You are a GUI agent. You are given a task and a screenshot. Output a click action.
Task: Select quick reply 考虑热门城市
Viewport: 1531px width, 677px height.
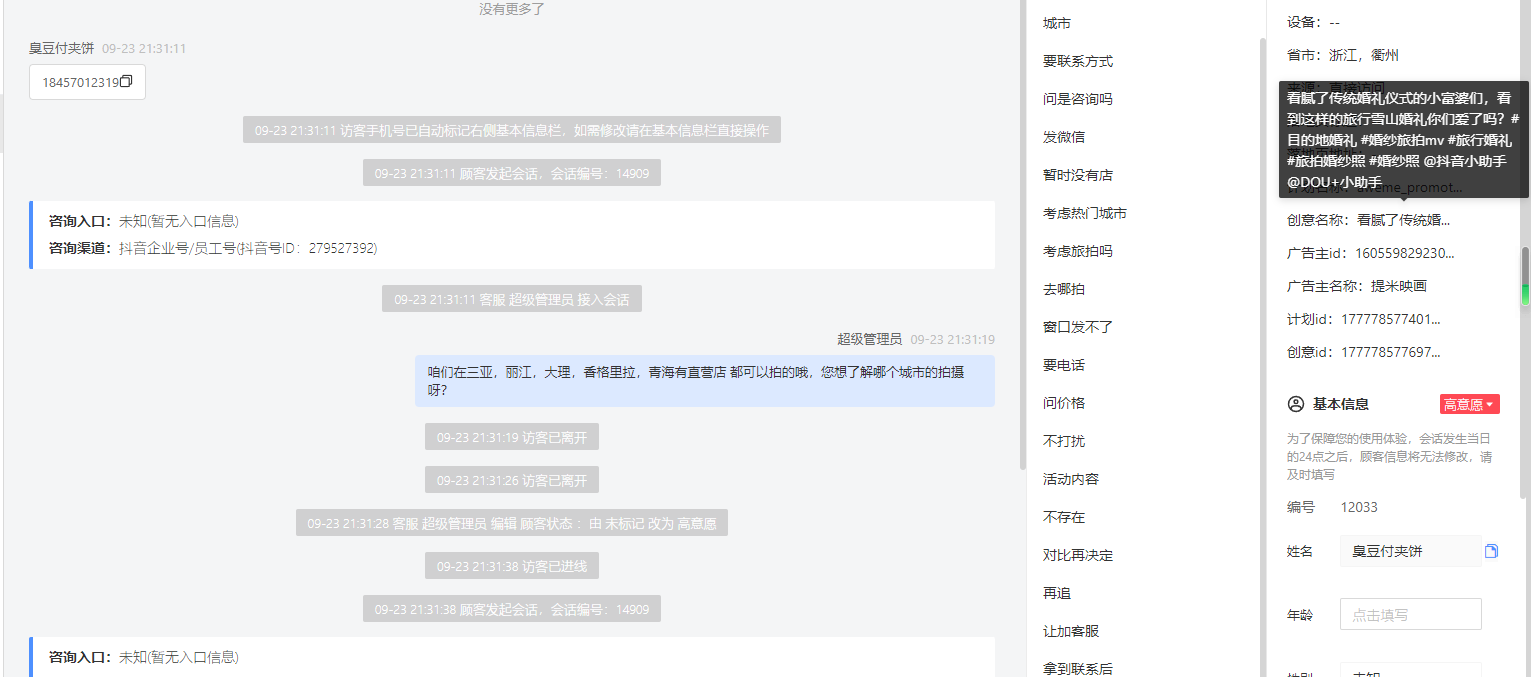click(1085, 213)
